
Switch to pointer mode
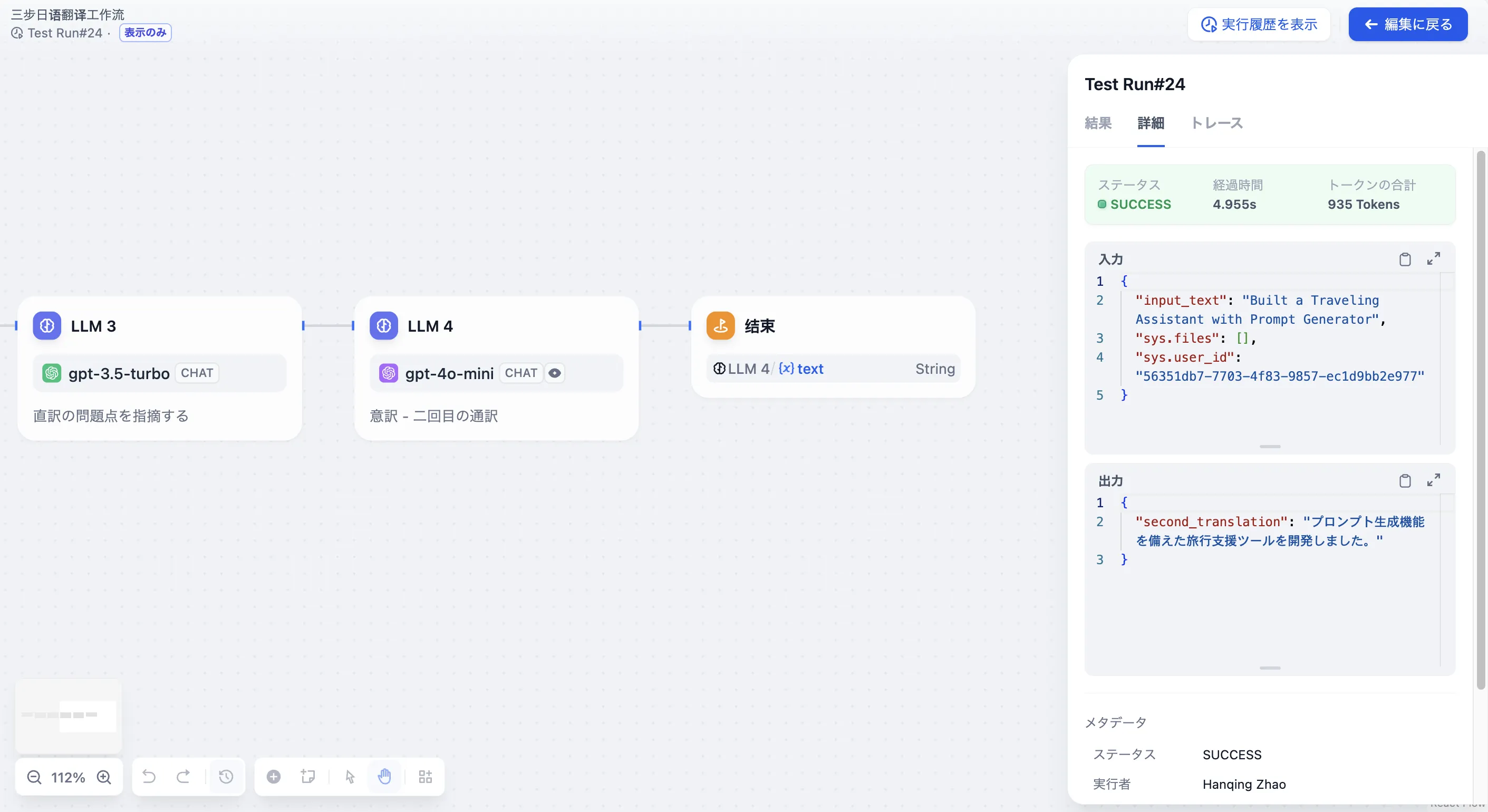point(350,777)
